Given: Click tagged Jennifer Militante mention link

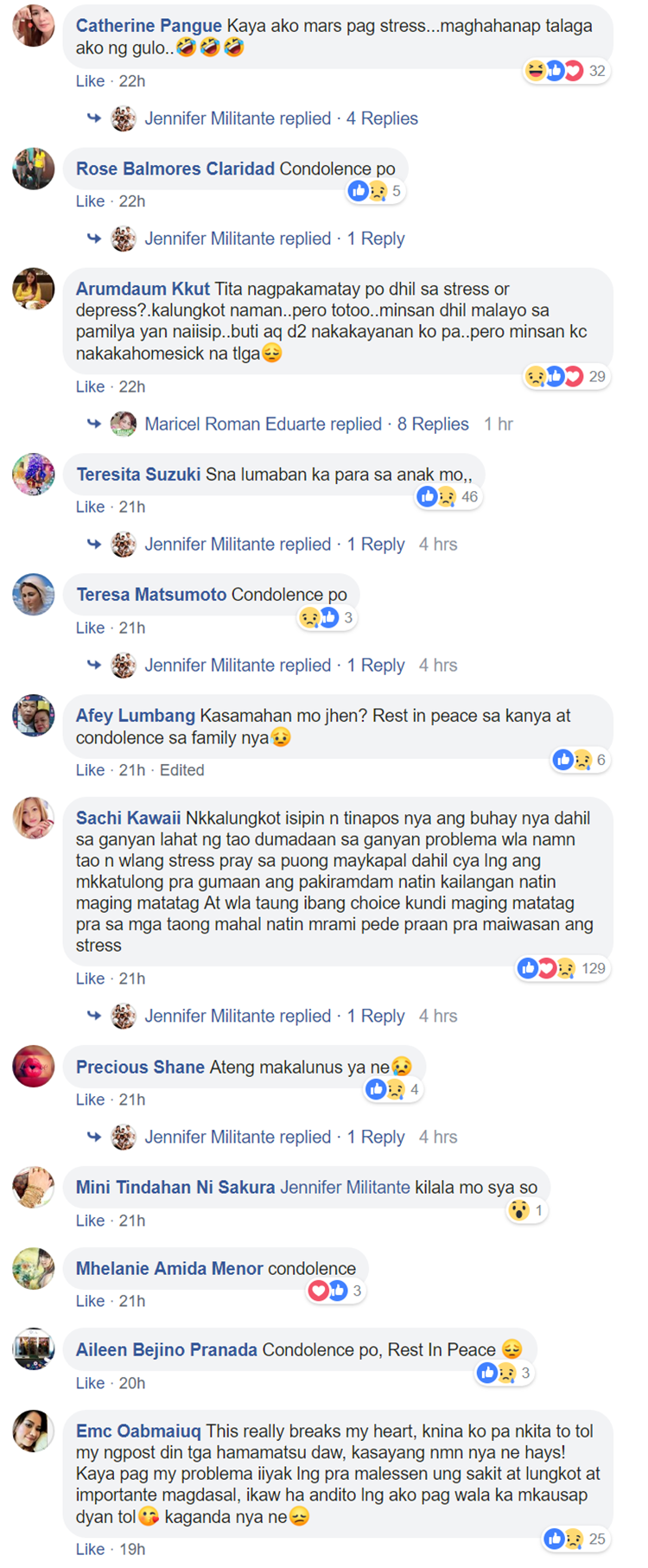Looking at the screenshot, I should point(345,1188).
